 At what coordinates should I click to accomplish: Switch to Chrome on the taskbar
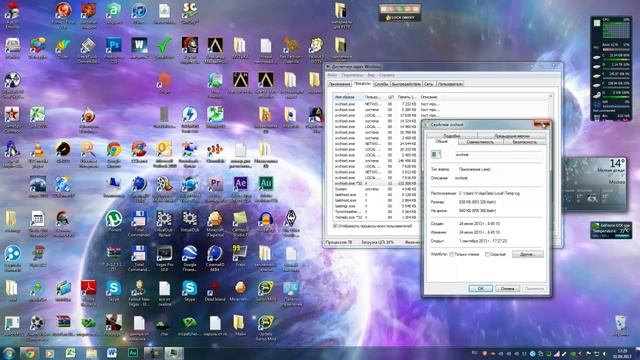click(x=29, y=353)
